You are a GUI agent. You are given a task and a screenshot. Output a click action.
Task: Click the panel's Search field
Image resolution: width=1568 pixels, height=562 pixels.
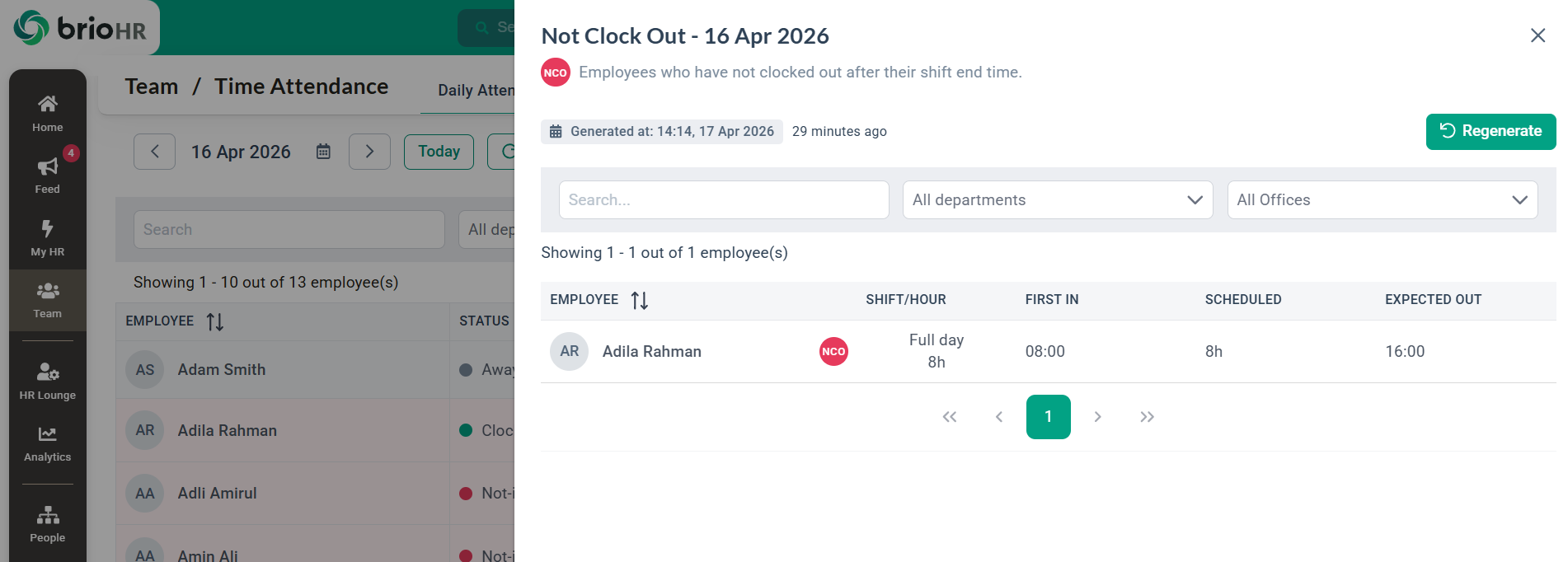point(723,200)
